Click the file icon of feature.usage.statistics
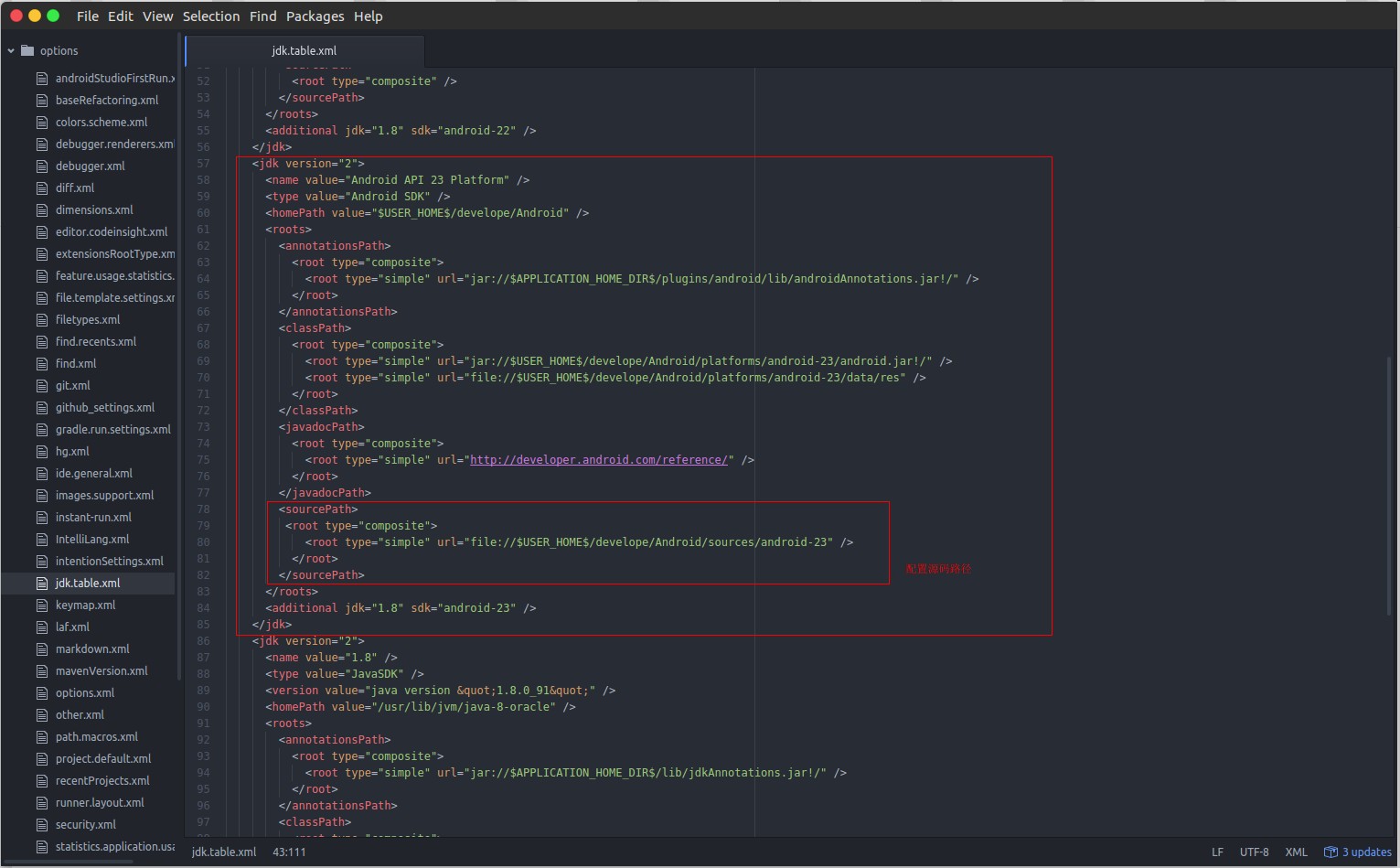This screenshot has height=868, width=1400. [x=42, y=276]
